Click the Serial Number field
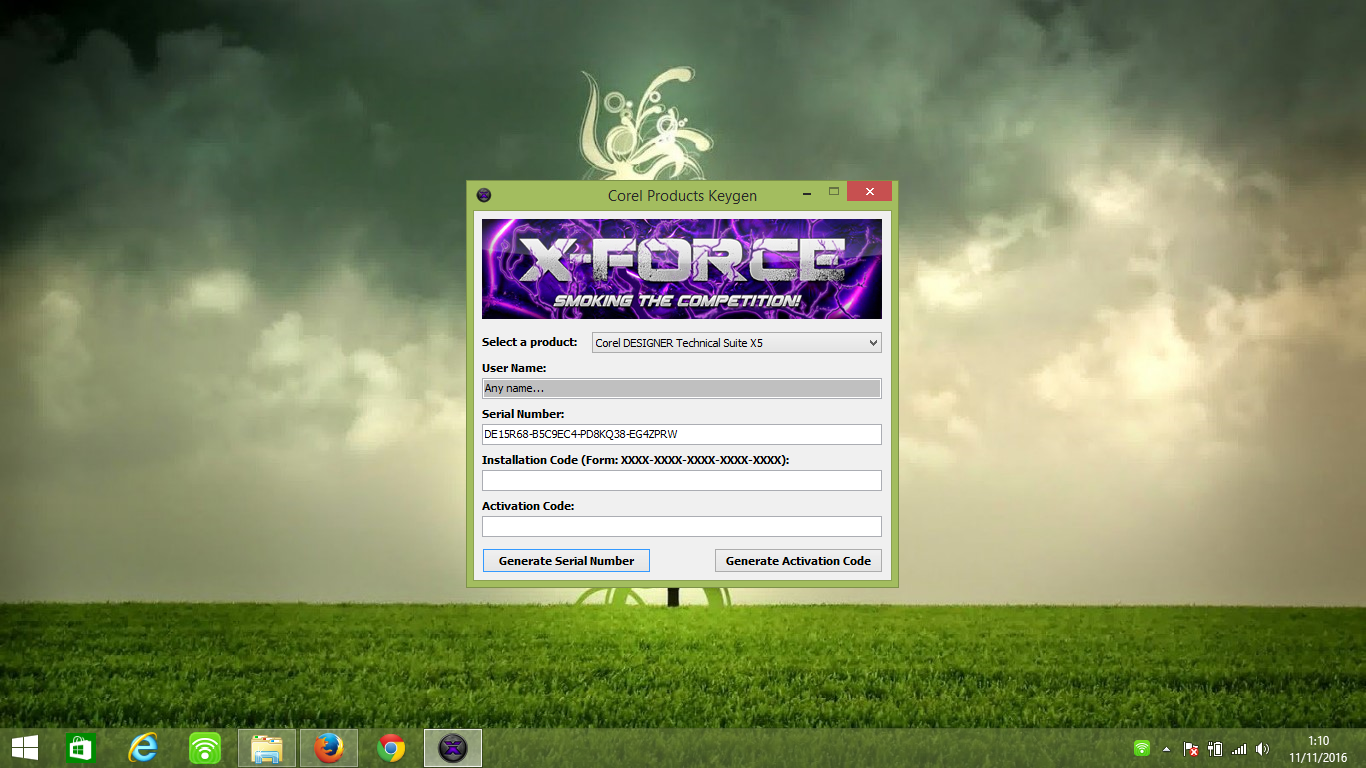Image resolution: width=1366 pixels, height=768 pixels. (x=681, y=434)
